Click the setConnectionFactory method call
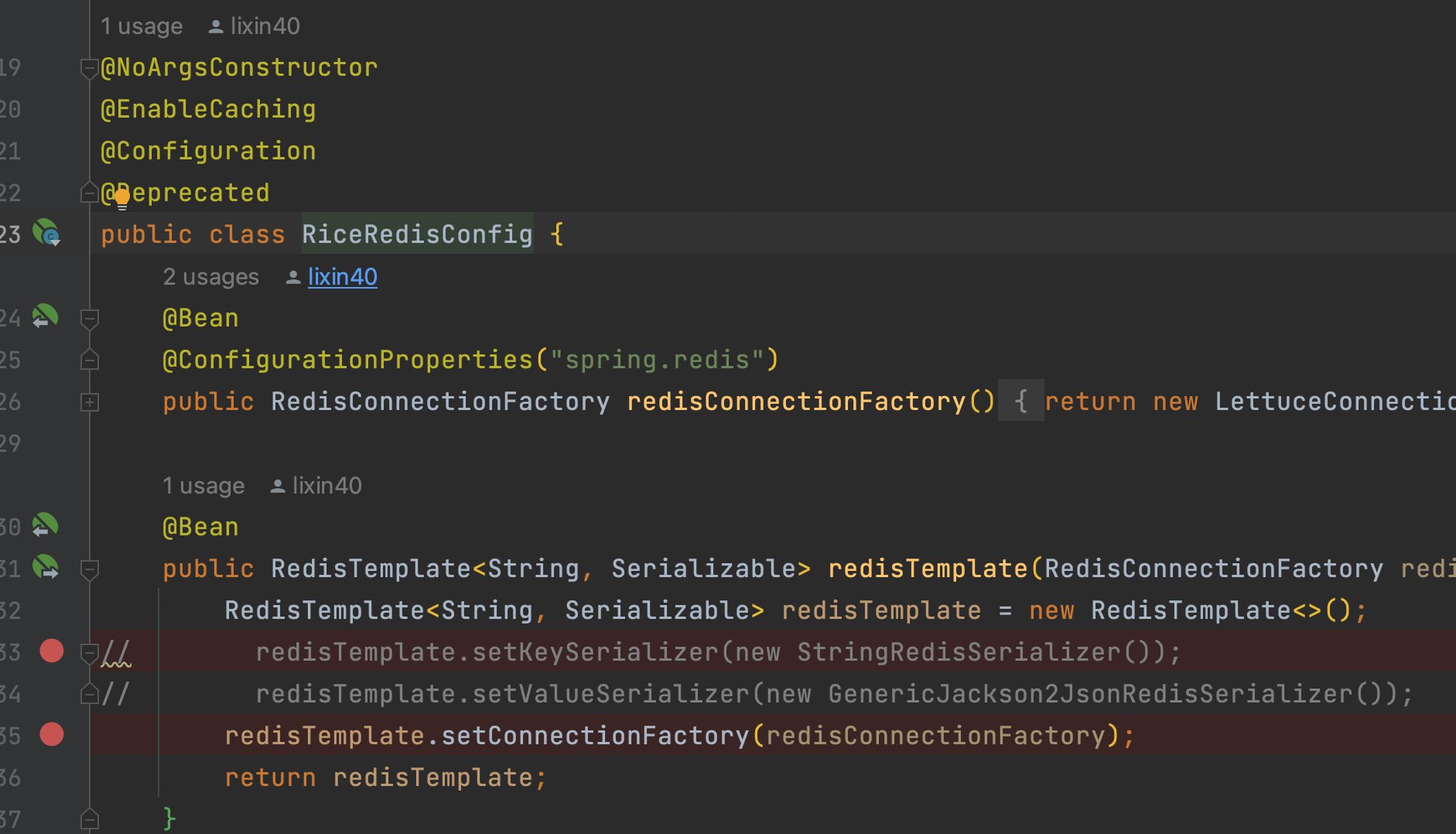Screen dimensions: 1456x834 point(595,735)
